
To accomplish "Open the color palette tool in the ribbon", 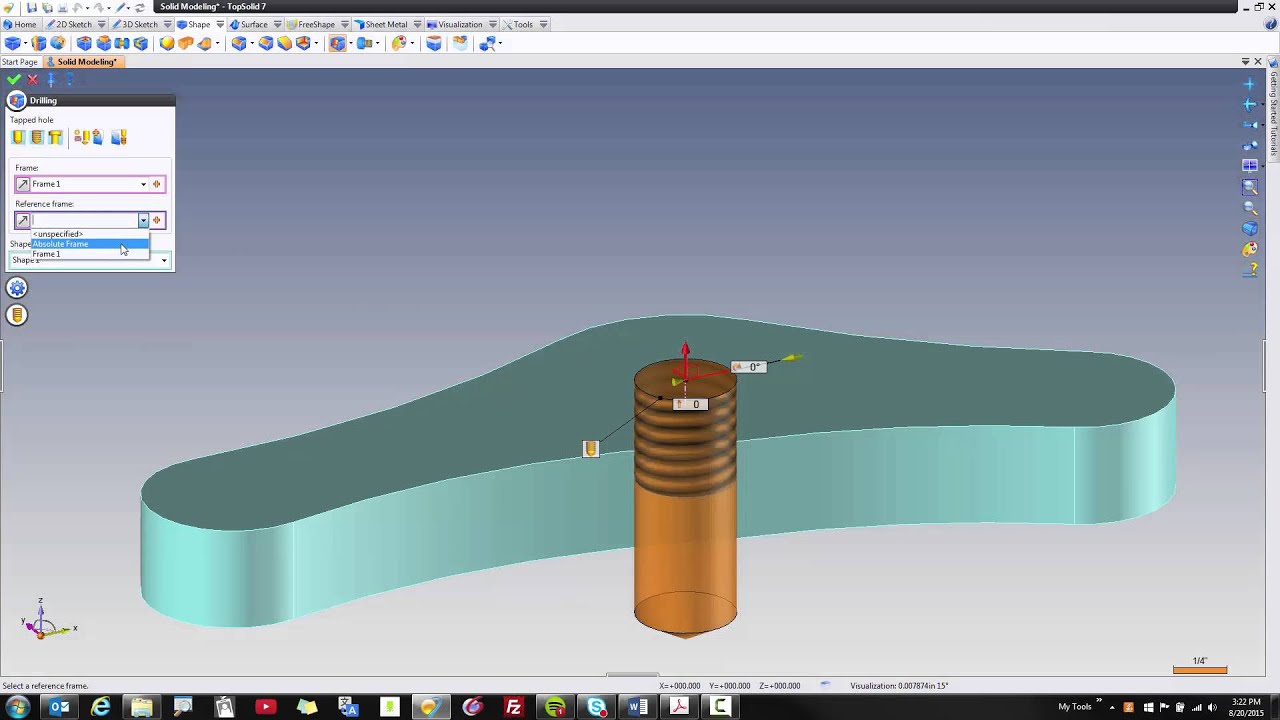I will point(399,43).
